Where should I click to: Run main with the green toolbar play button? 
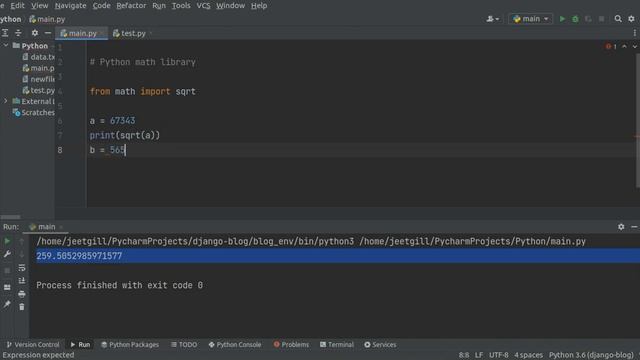tap(562, 19)
